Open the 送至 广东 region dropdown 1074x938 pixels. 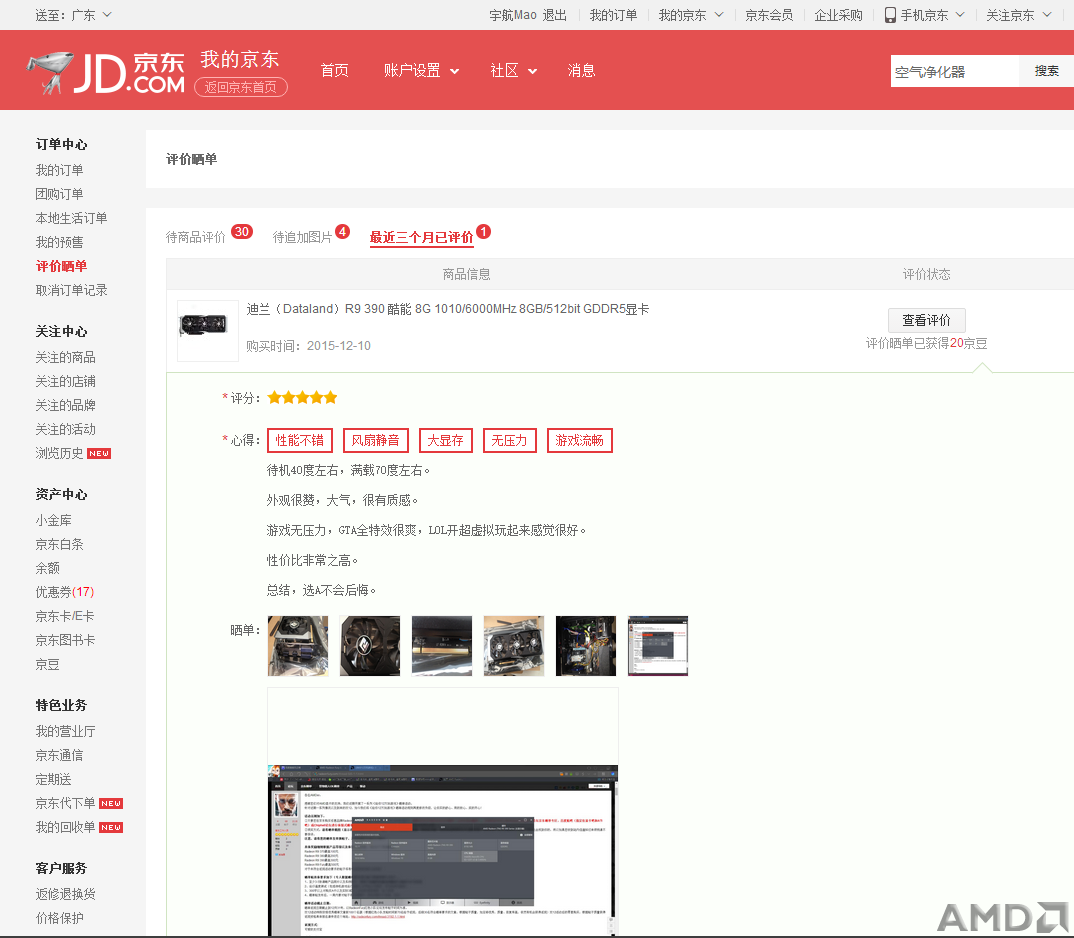73,15
